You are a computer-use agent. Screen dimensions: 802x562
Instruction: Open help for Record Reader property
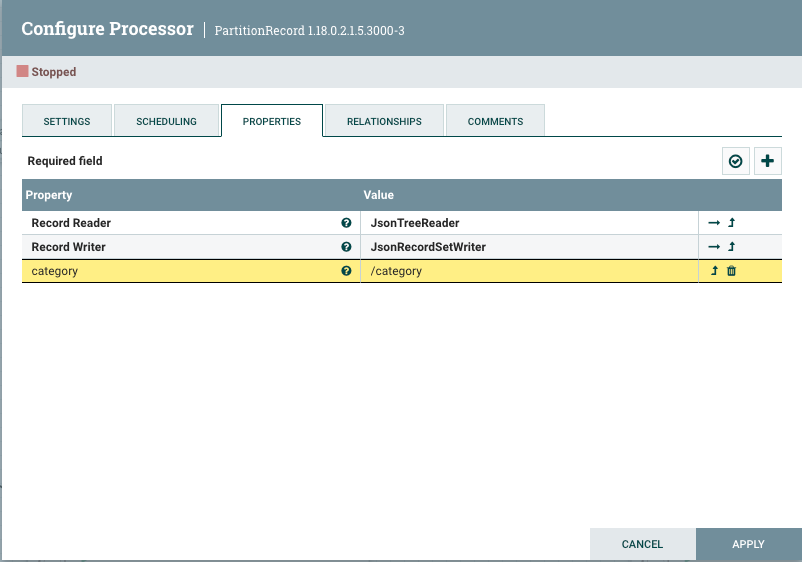[x=346, y=223]
